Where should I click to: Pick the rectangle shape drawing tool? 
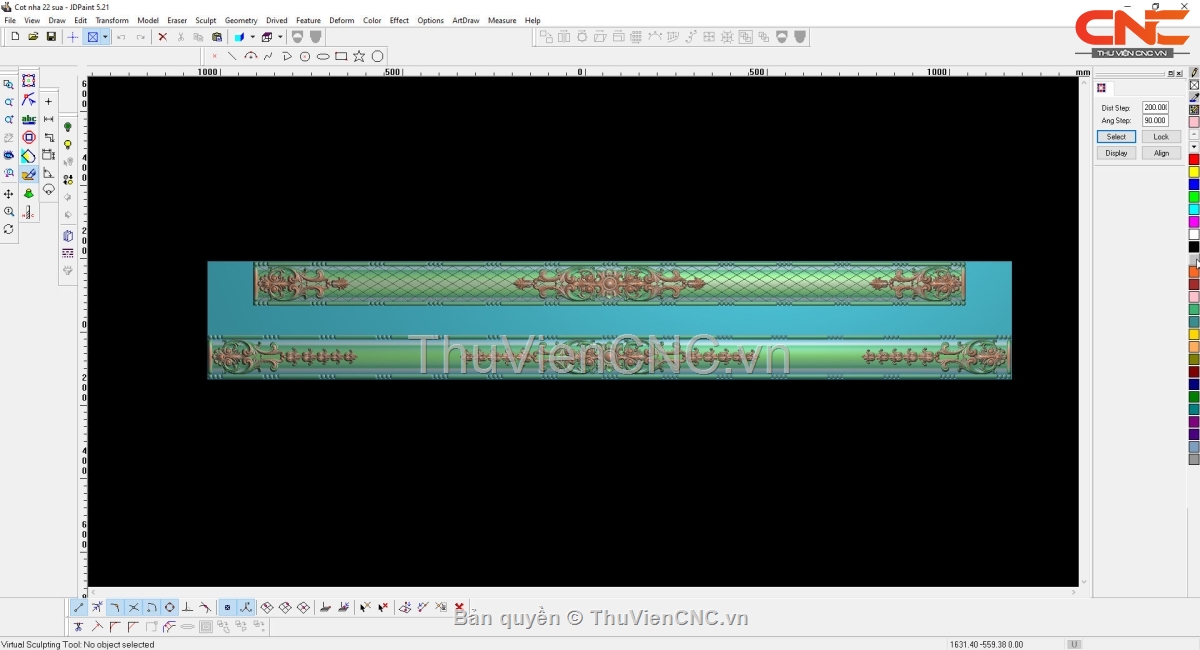341,57
